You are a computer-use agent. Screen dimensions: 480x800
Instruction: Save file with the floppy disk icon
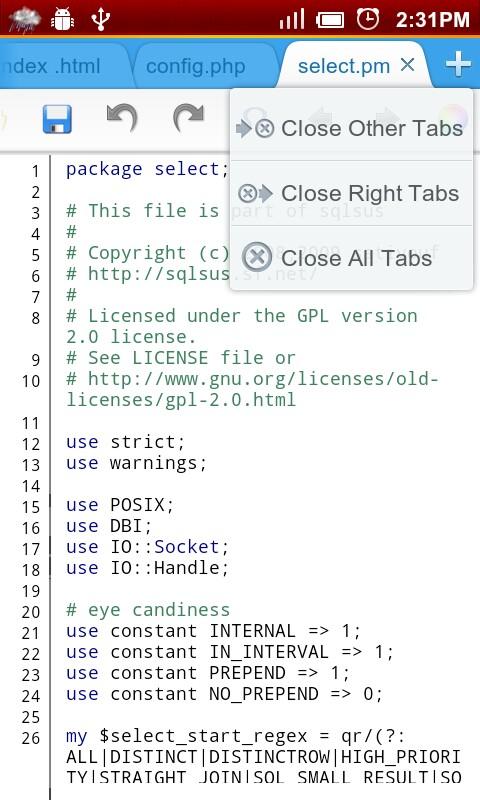(x=57, y=119)
